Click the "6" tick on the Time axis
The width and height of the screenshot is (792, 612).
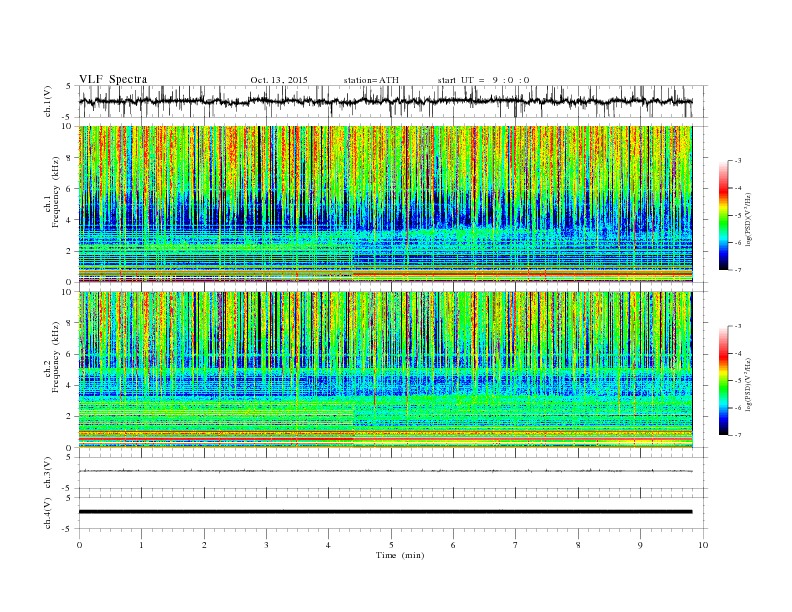[453, 545]
